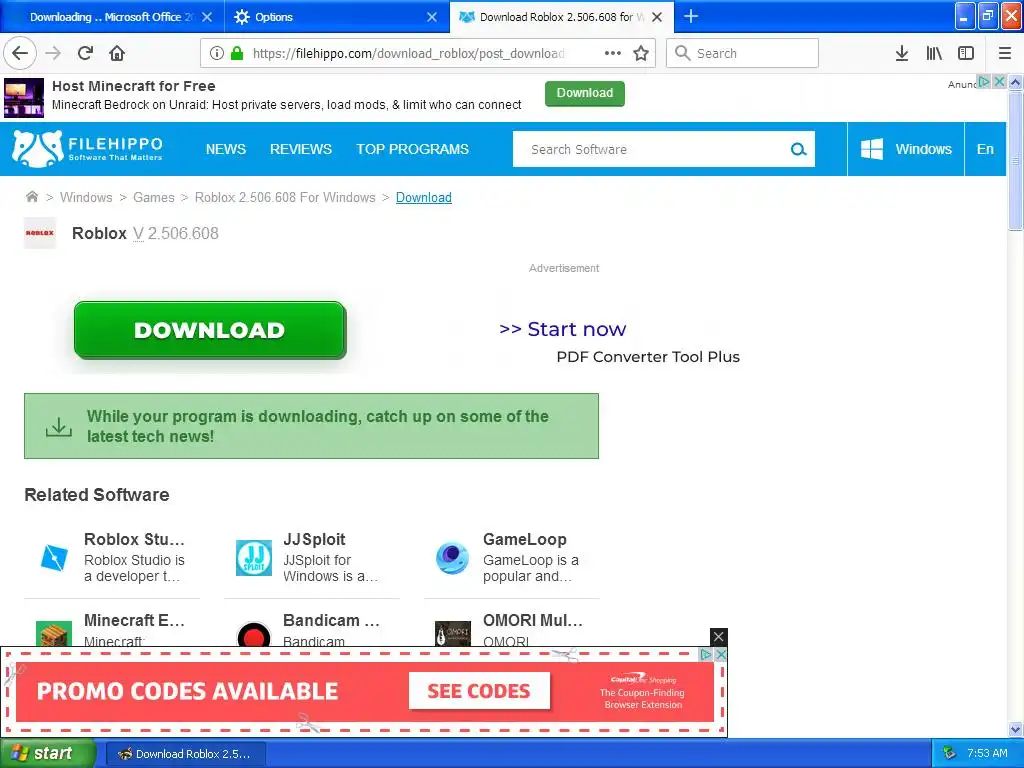Click the green secure padlock icon
The height and width of the screenshot is (768, 1024).
coord(237,53)
